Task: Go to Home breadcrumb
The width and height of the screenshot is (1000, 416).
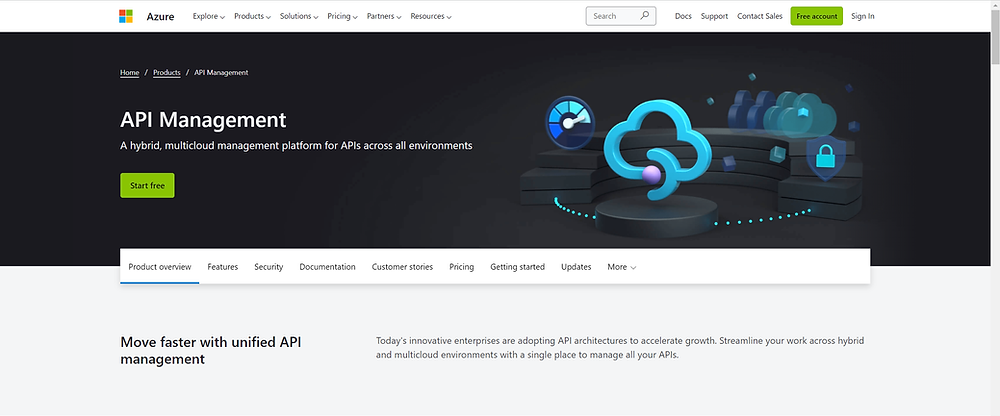Action: click(129, 73)
